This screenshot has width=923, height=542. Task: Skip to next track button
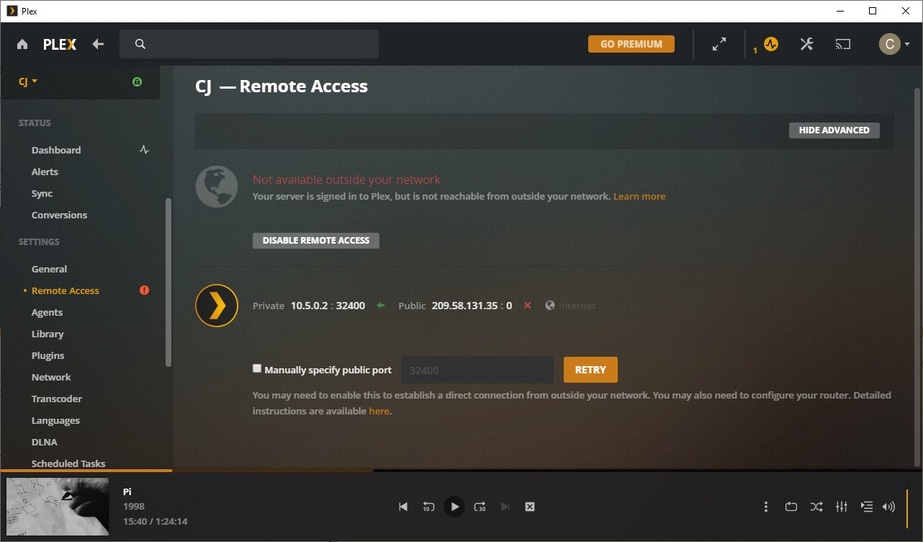click(505, 507)
